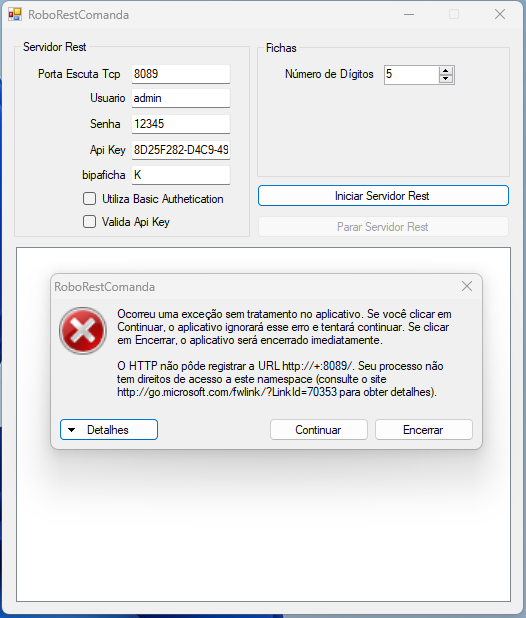Select the Senha input field
526x618 pixels.
(181, 124)
